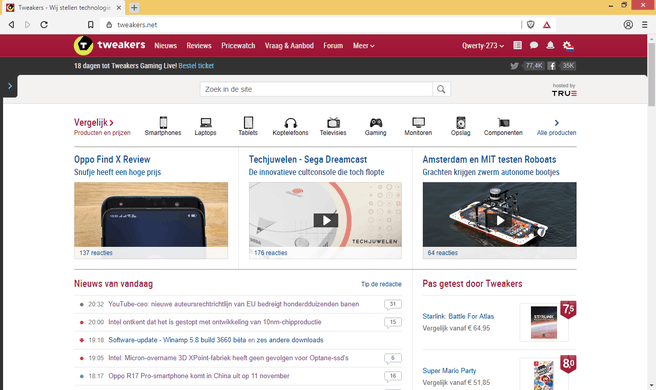The width and height of the screenshot is (656, 390).
Task: Select the Tablets category icon
Action: click(248, 123)
